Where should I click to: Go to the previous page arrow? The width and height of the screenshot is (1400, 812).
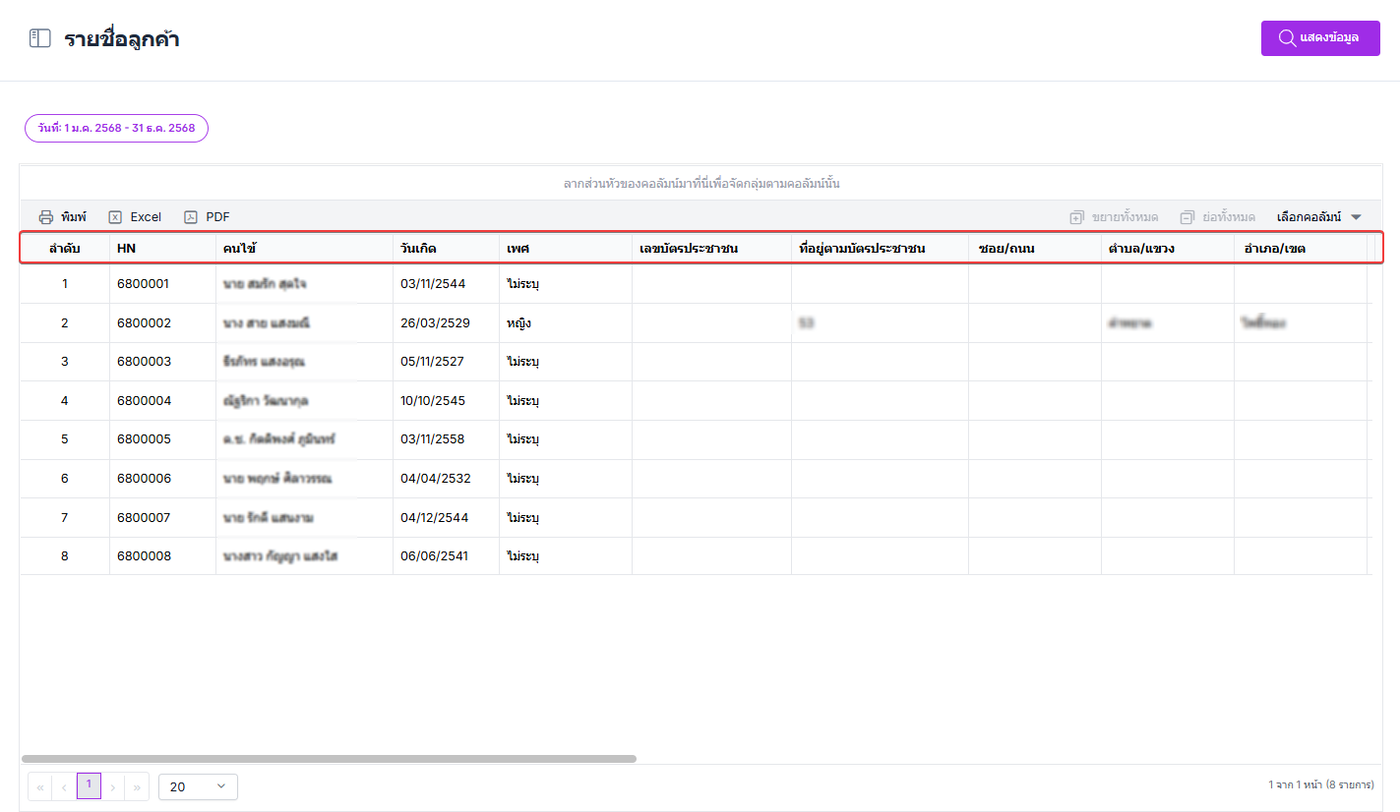point(64,787)
